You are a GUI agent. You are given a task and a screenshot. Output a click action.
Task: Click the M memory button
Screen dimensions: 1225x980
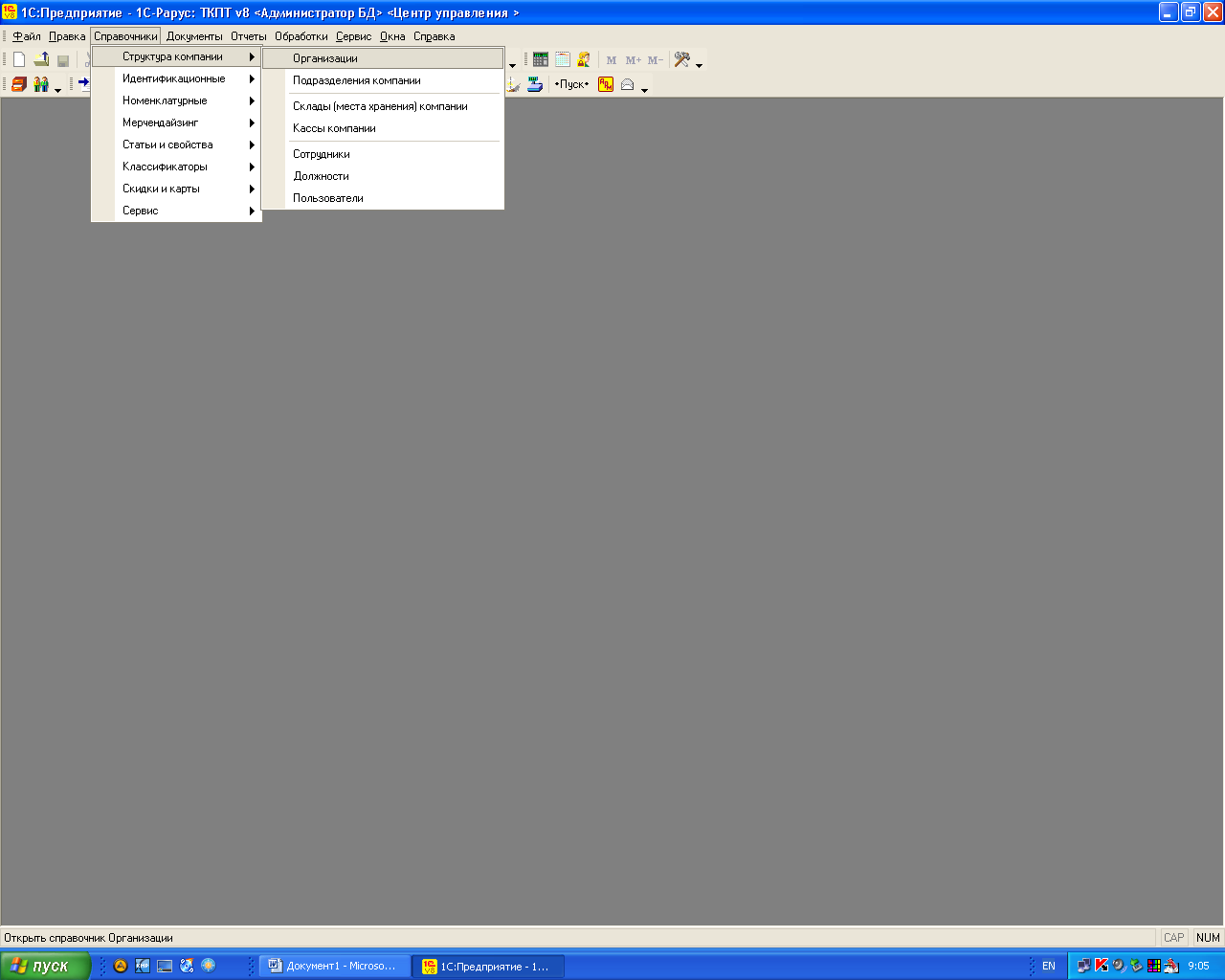tap(612, 60)
